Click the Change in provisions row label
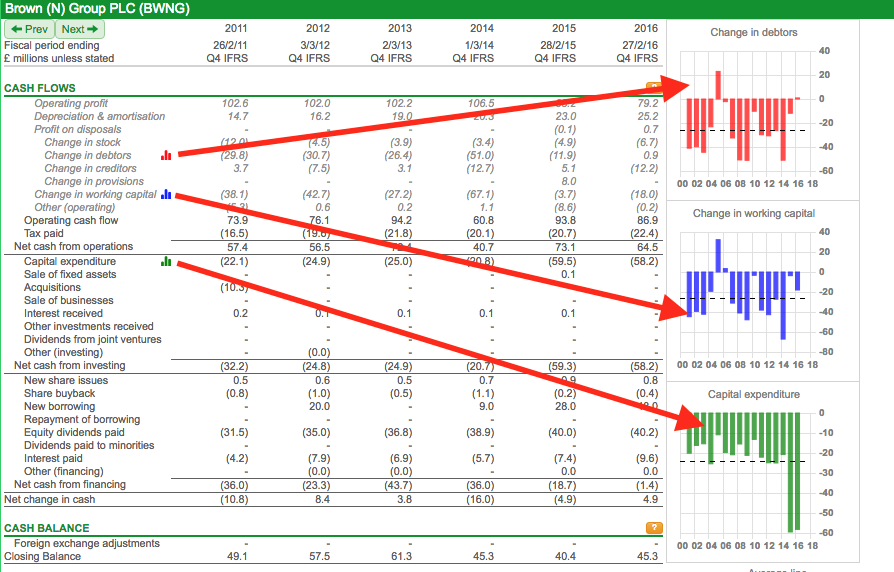 (x=94, y=181)
